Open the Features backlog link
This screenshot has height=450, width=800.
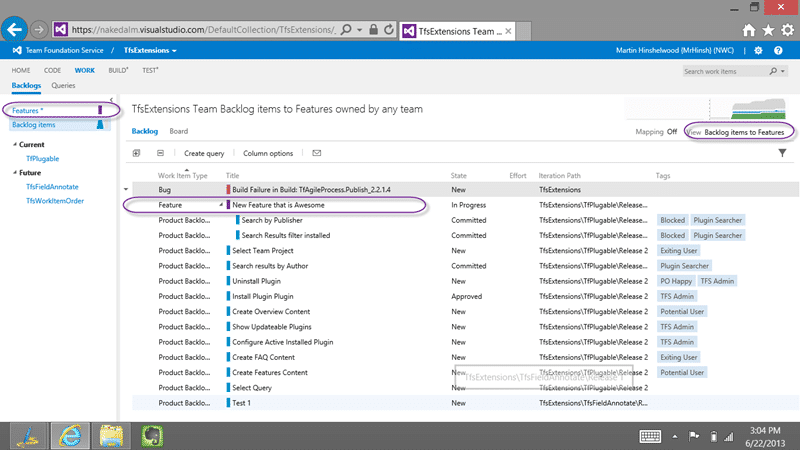pyautogui.click(x=28, y=110)
